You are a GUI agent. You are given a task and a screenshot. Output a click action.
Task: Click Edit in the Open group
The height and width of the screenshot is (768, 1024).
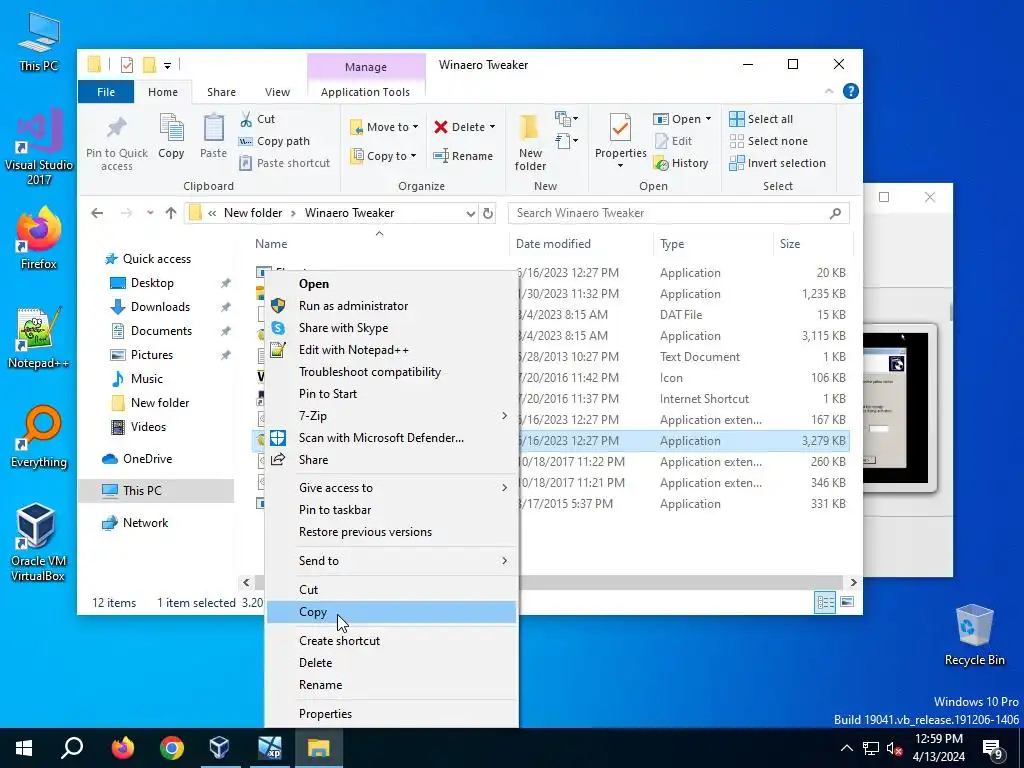(x=673, y=141)
